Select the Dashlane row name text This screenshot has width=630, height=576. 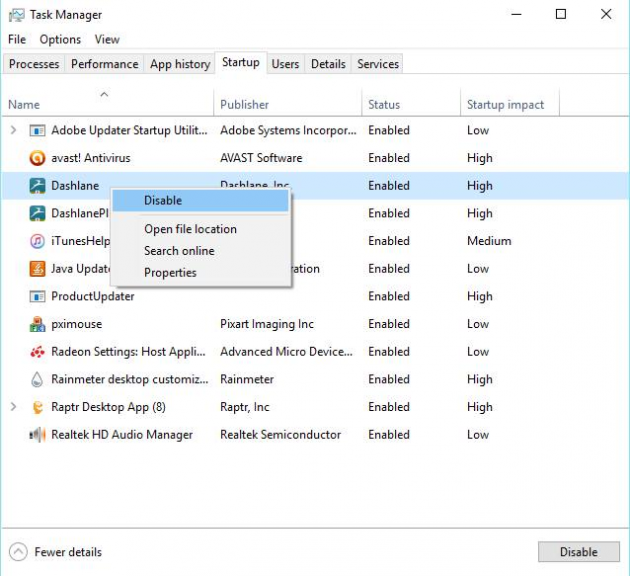[75, 186]
